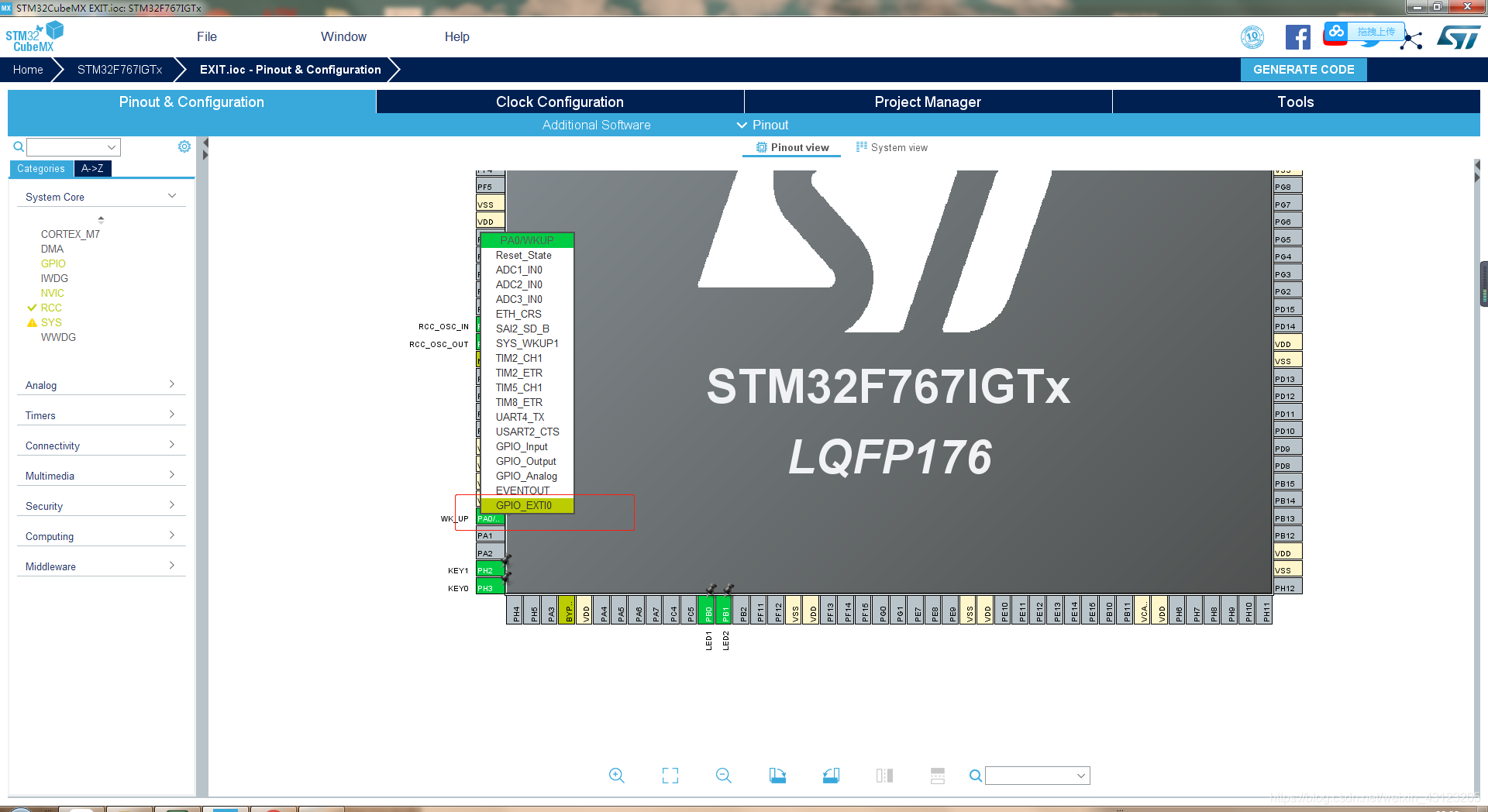Collapse the System Core category
Viewport: 1488px width, 812px height.
click(172, 196)
